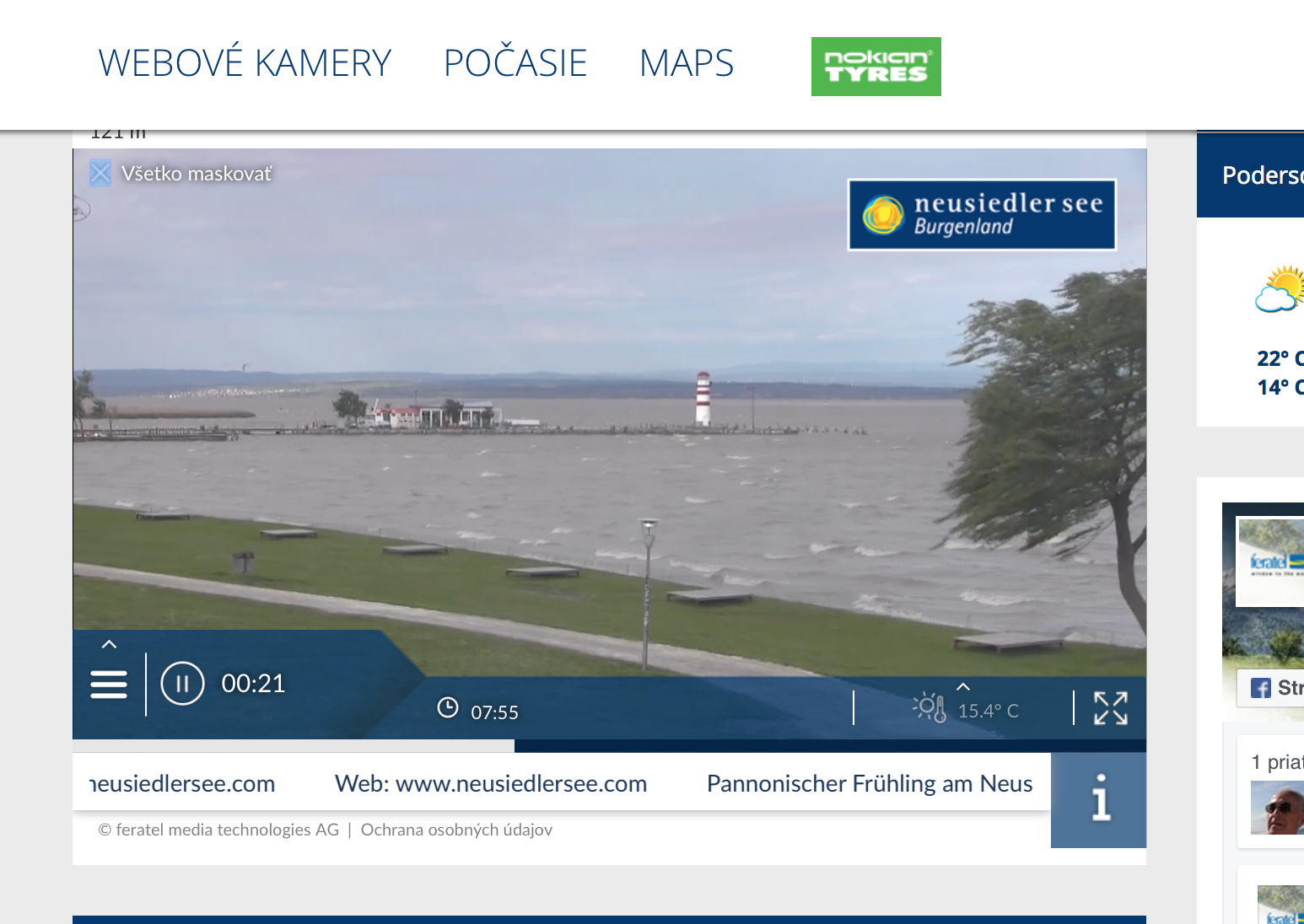
Task: Pause the webcam video playback
Action: [182, 684]
